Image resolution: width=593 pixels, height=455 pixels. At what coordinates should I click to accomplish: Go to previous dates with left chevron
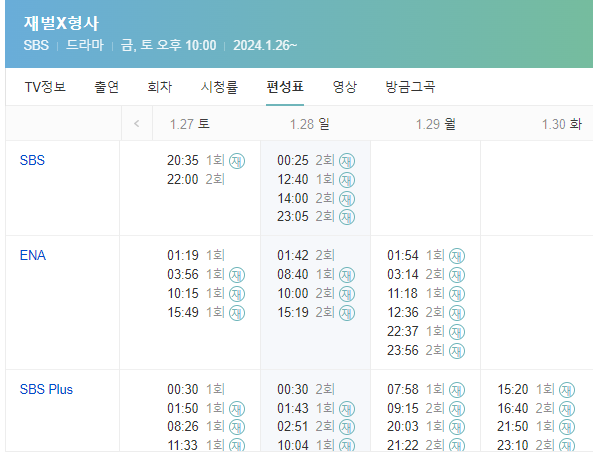tap(137, 123)
